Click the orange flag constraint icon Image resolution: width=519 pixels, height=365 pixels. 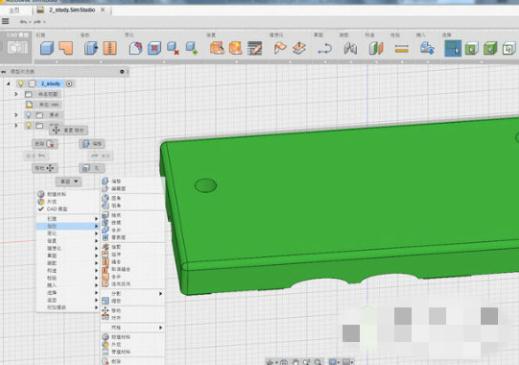click(280, 48)
